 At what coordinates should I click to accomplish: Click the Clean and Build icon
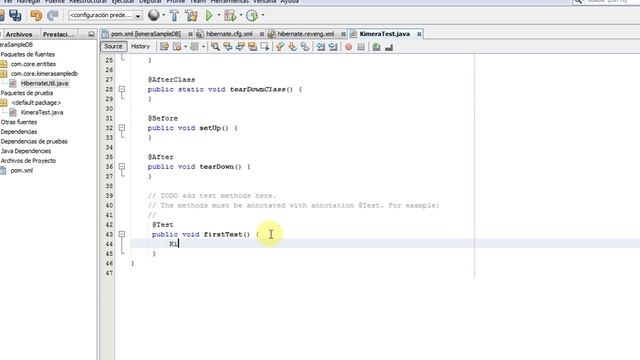191,16
